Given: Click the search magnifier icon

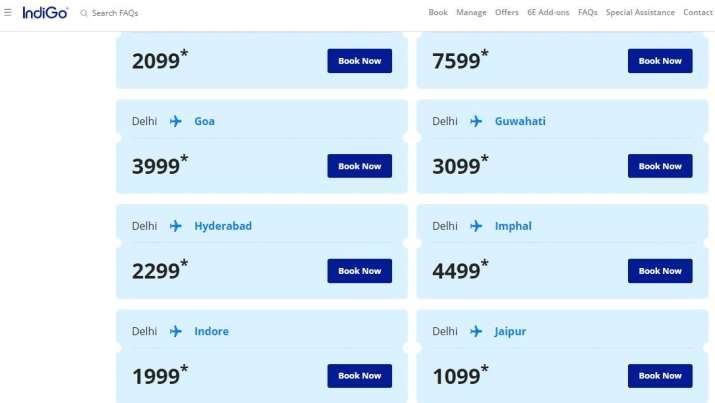Looking at the screenshot, I should (x=84, y=14).
